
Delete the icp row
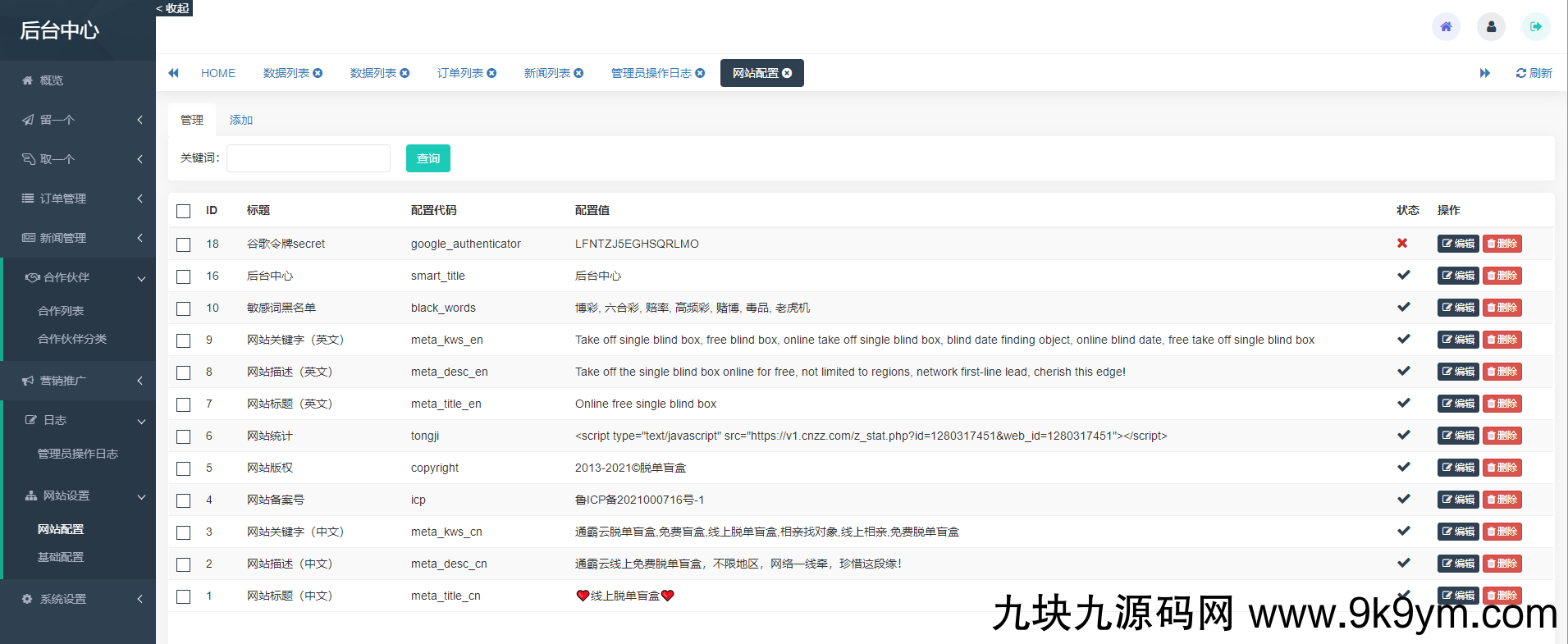tap(1502, 500)
